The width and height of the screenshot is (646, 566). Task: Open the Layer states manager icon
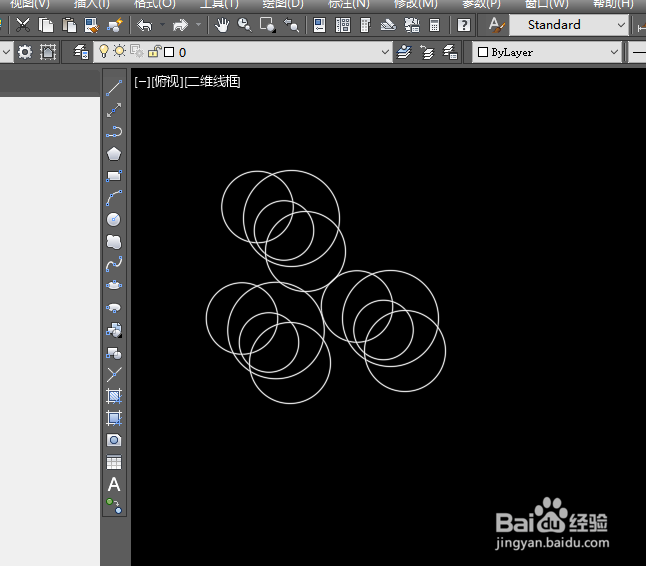[x=450, y=52]
